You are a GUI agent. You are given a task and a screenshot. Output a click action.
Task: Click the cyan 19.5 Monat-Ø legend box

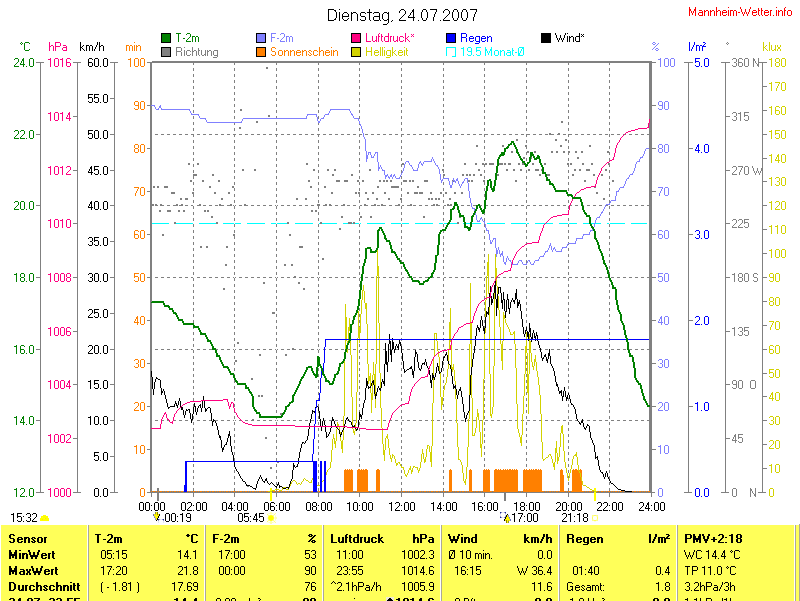tap(451, 52)
